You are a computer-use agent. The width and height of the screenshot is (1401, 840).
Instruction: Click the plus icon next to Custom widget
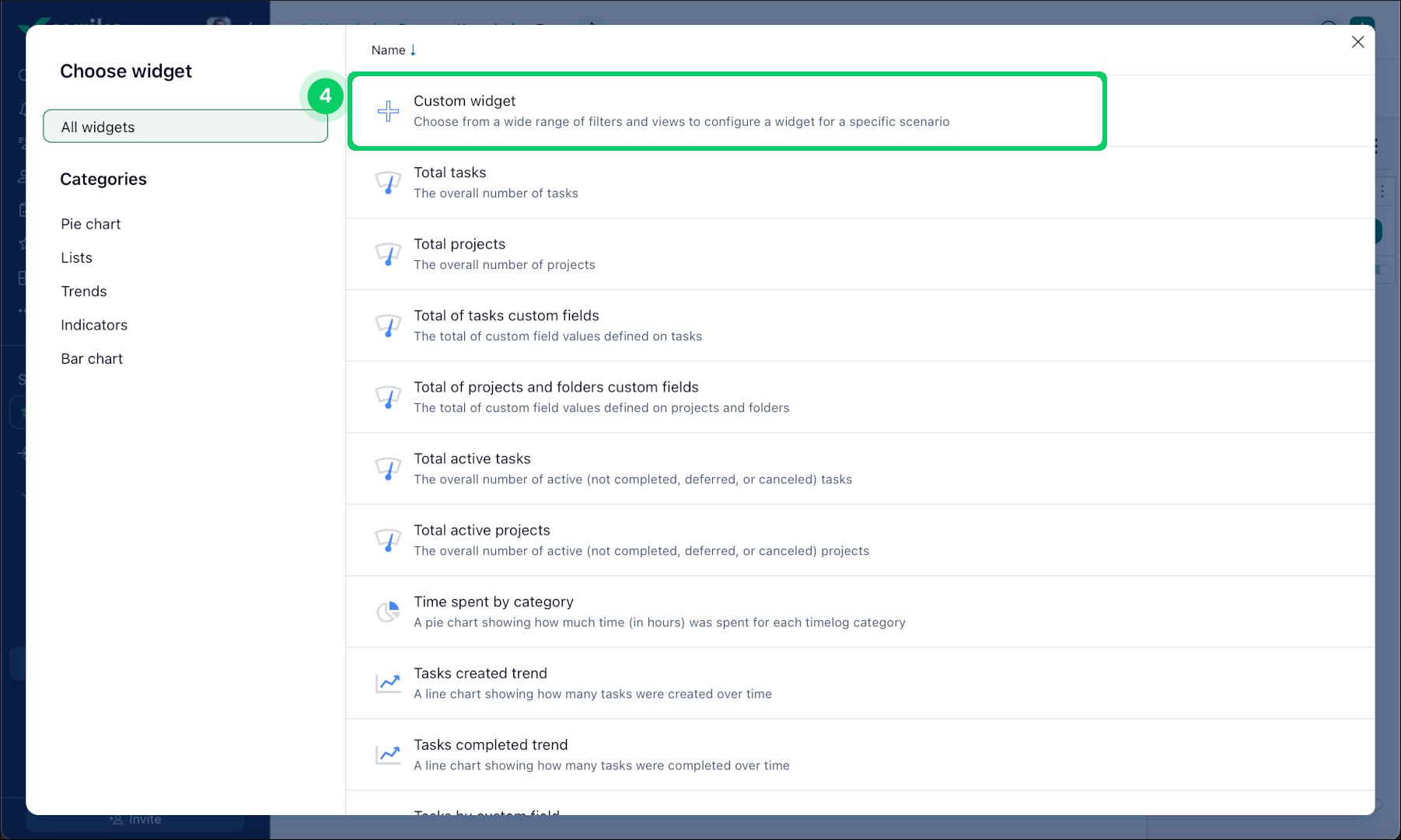[387, 110]
